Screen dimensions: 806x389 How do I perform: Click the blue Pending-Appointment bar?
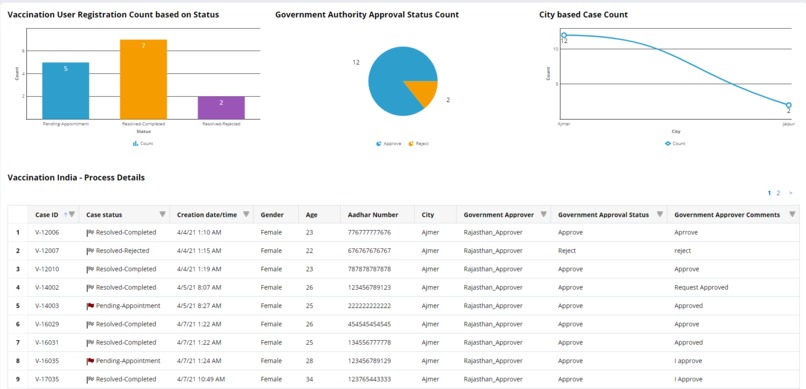(x=65, y=91)
